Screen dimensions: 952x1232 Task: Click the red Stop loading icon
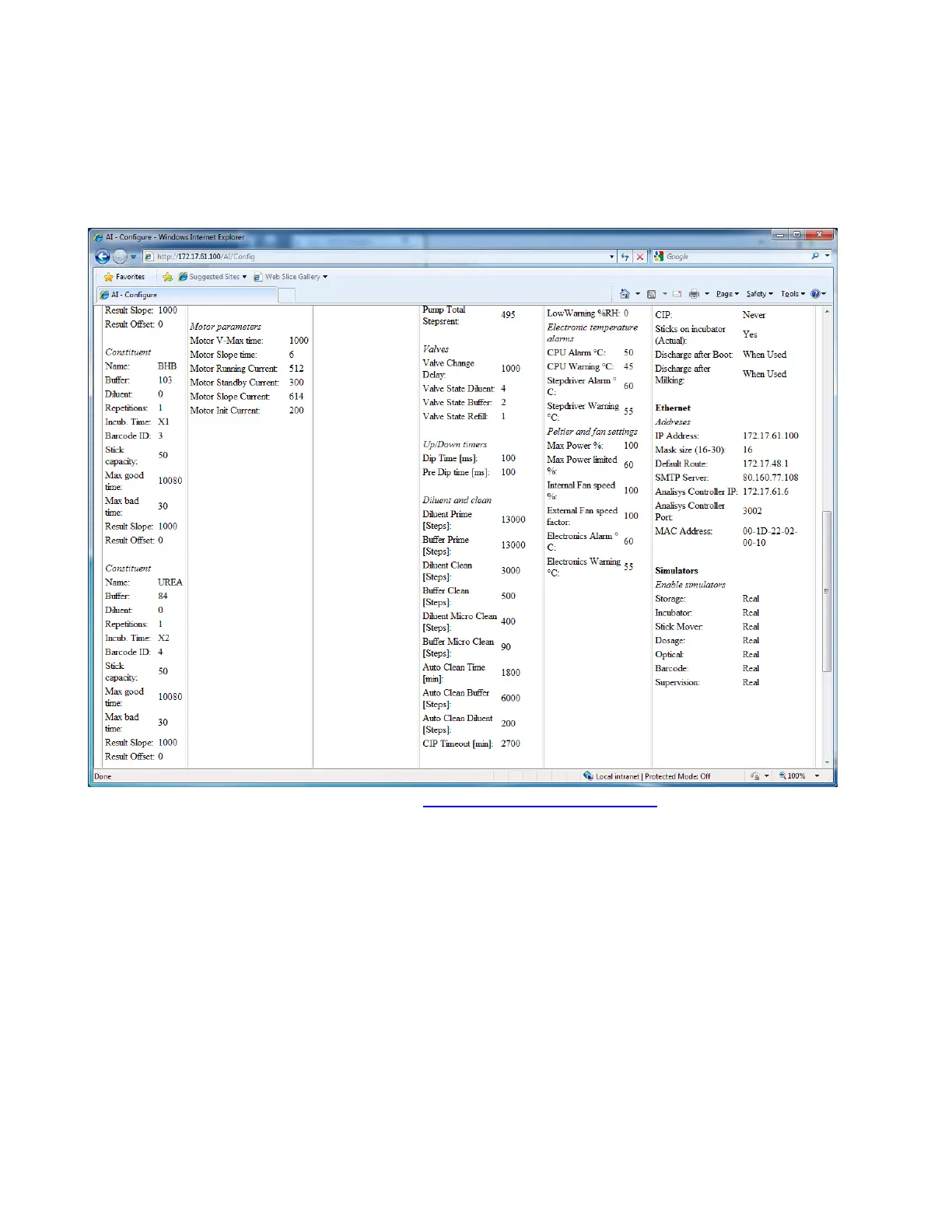coord(640,257)
